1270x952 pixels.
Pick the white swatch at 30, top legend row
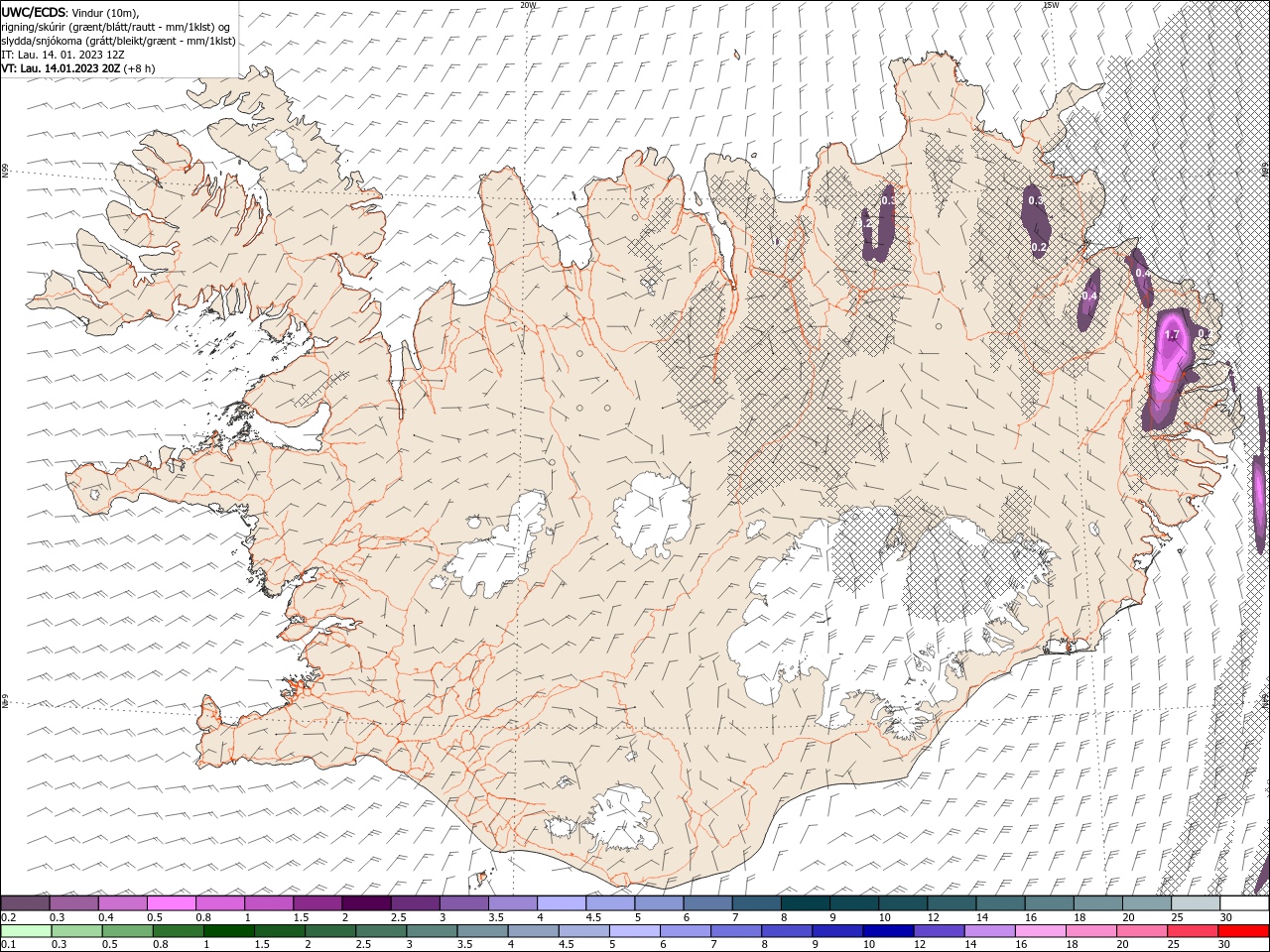[1243, 903]
